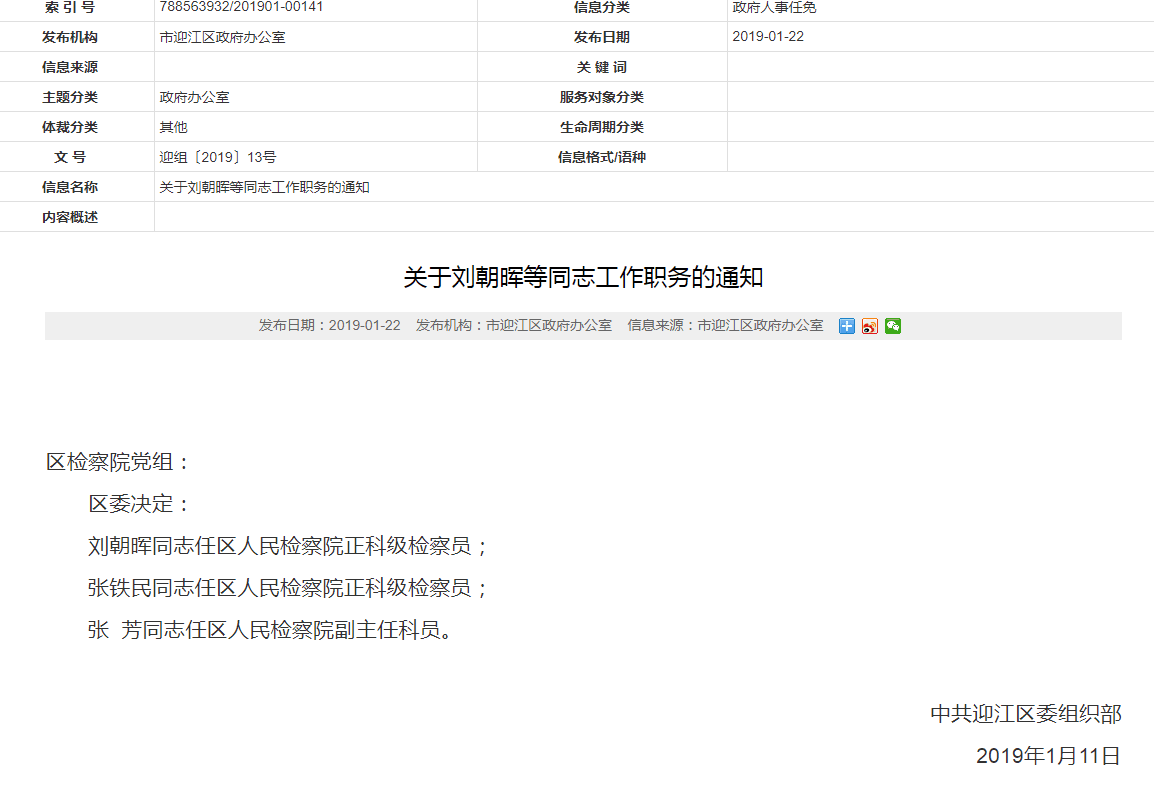Click the blue plus share icon
The image size is (1154, 803).
(x=846, y=326)
